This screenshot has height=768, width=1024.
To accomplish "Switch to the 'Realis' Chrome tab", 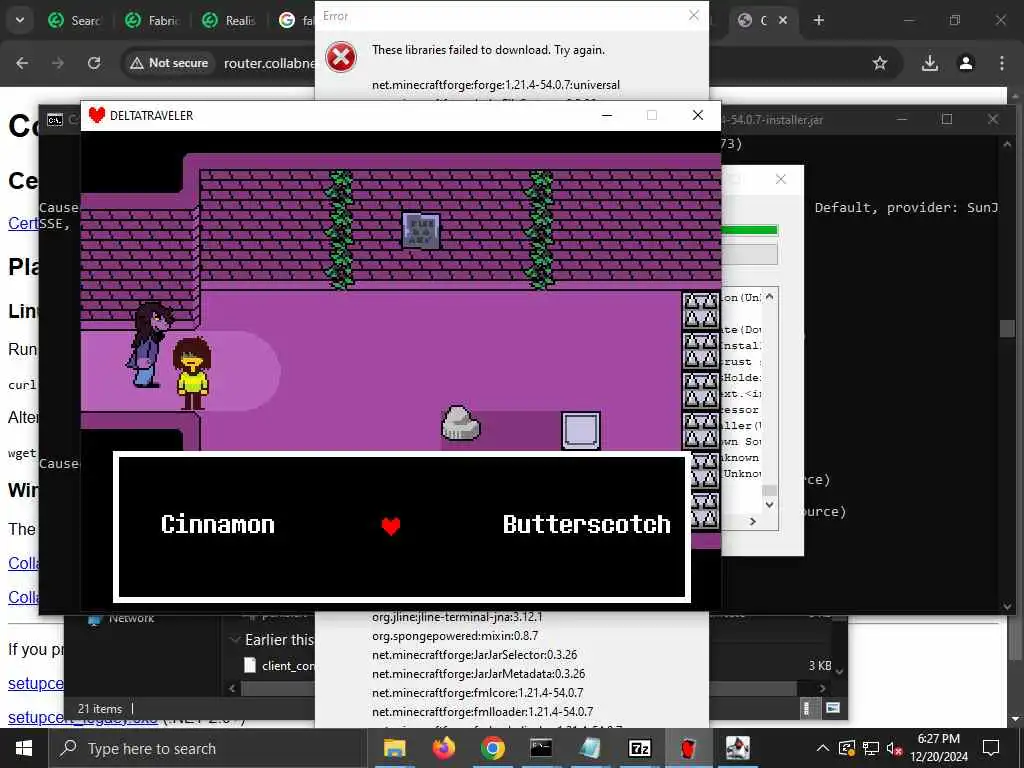I will 229,20.
